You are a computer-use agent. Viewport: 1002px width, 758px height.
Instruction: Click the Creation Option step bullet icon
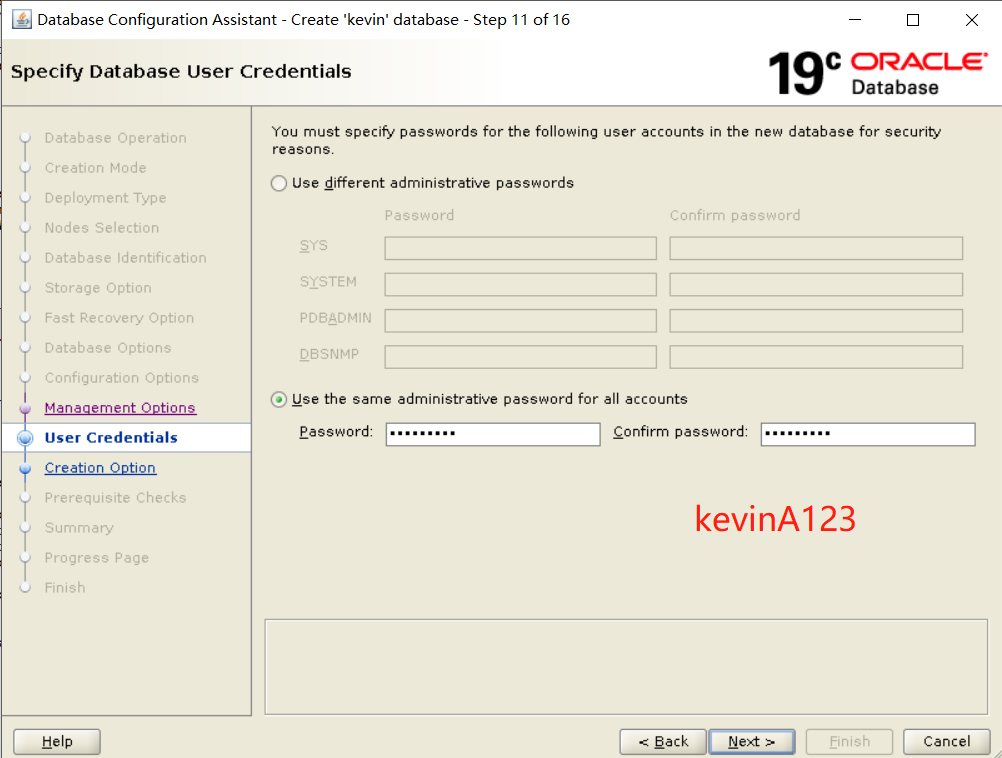pos(25,468)
